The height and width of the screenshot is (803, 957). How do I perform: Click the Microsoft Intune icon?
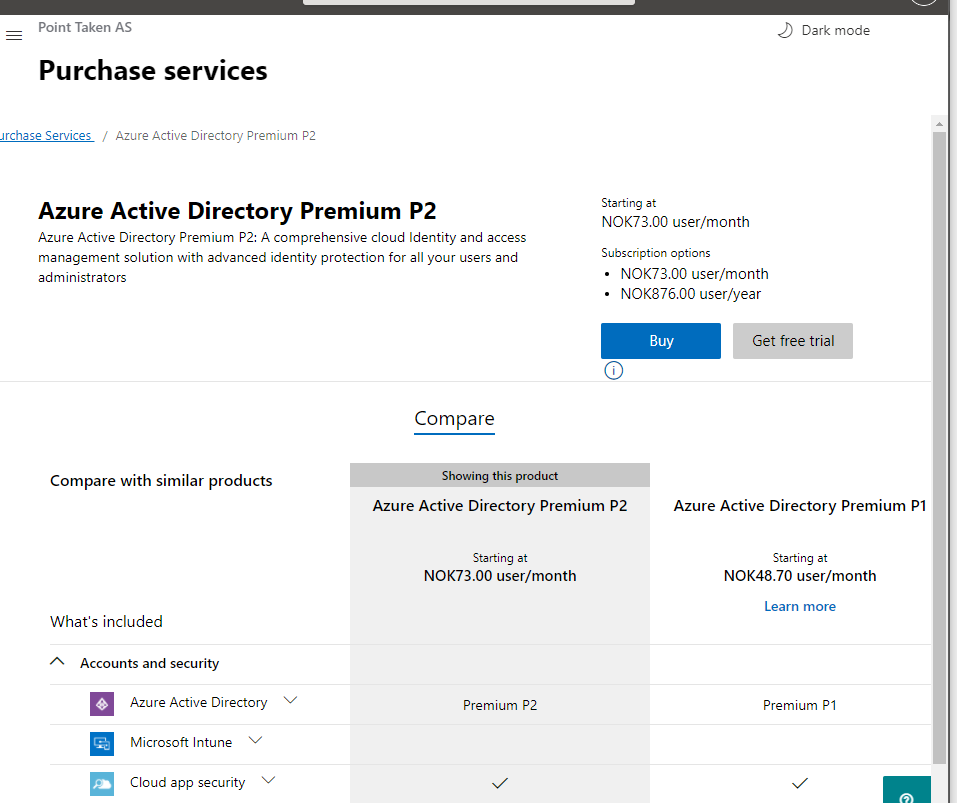(x=102, y=744)
